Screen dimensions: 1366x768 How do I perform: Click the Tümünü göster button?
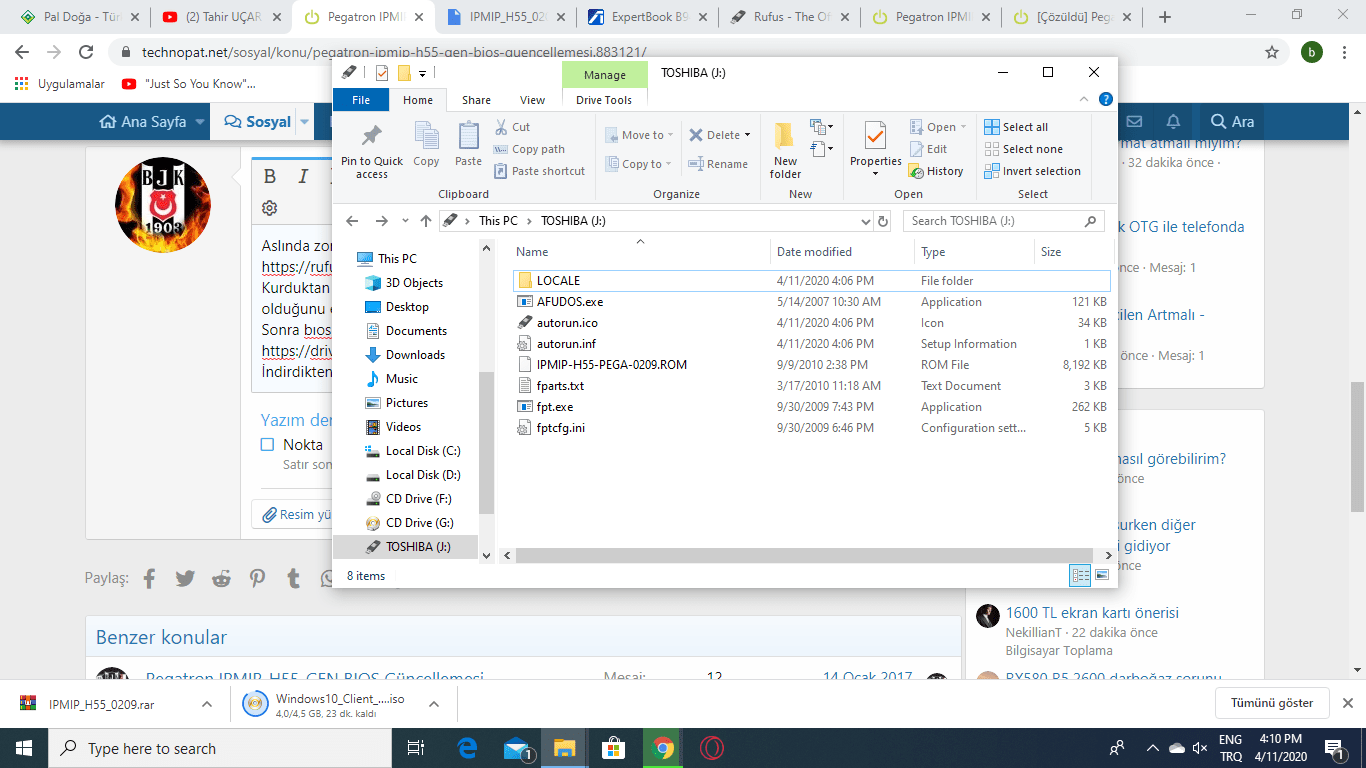[x=1272, y=703]
